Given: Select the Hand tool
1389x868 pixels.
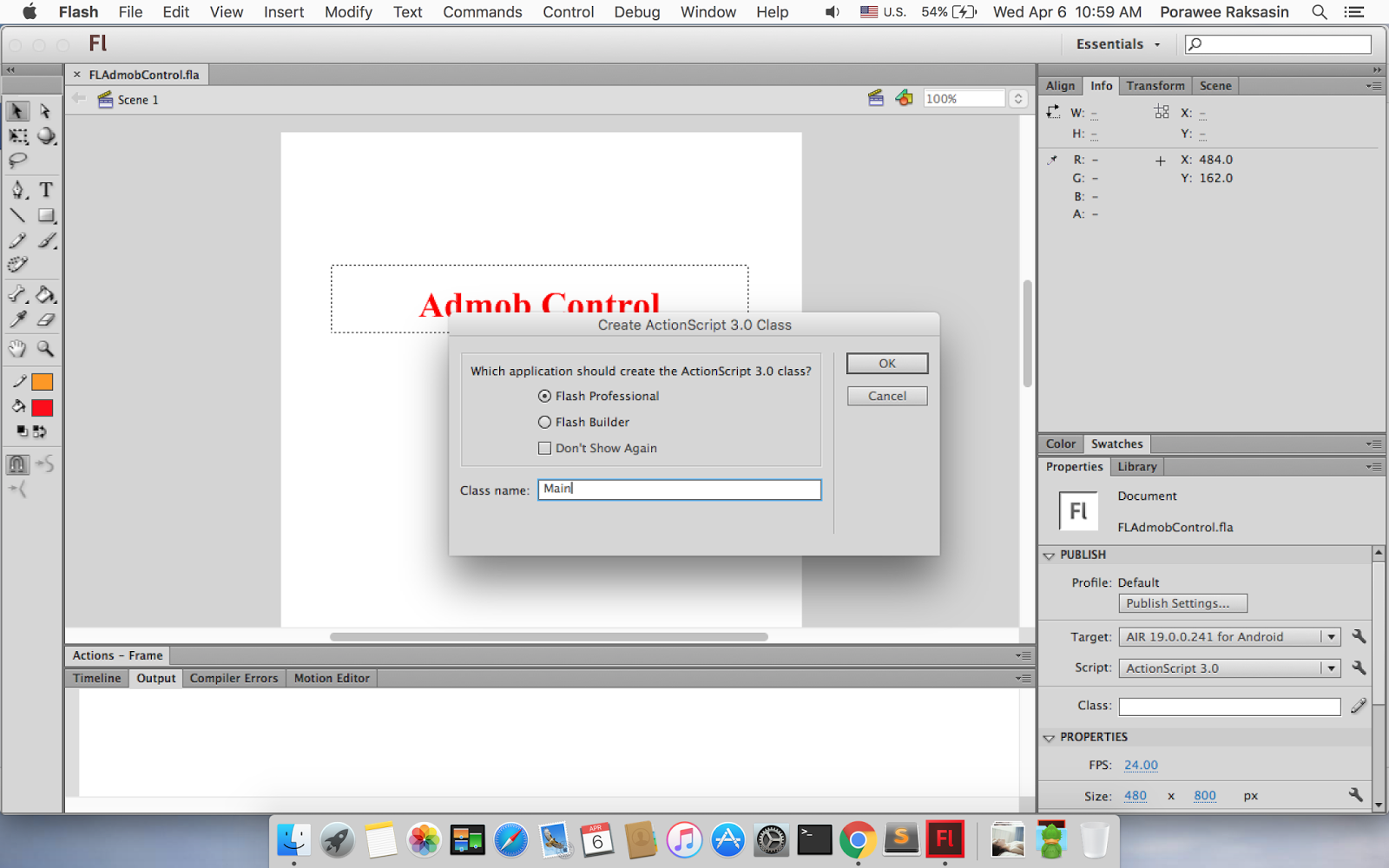Looking at the screenshot, I should 17,349.
